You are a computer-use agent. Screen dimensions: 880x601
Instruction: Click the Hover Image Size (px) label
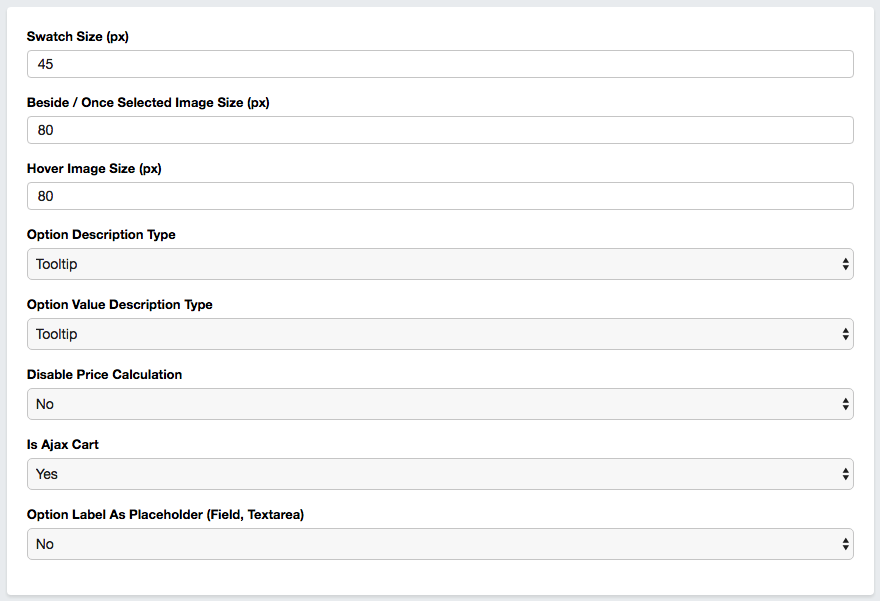[x=94, y=168]
